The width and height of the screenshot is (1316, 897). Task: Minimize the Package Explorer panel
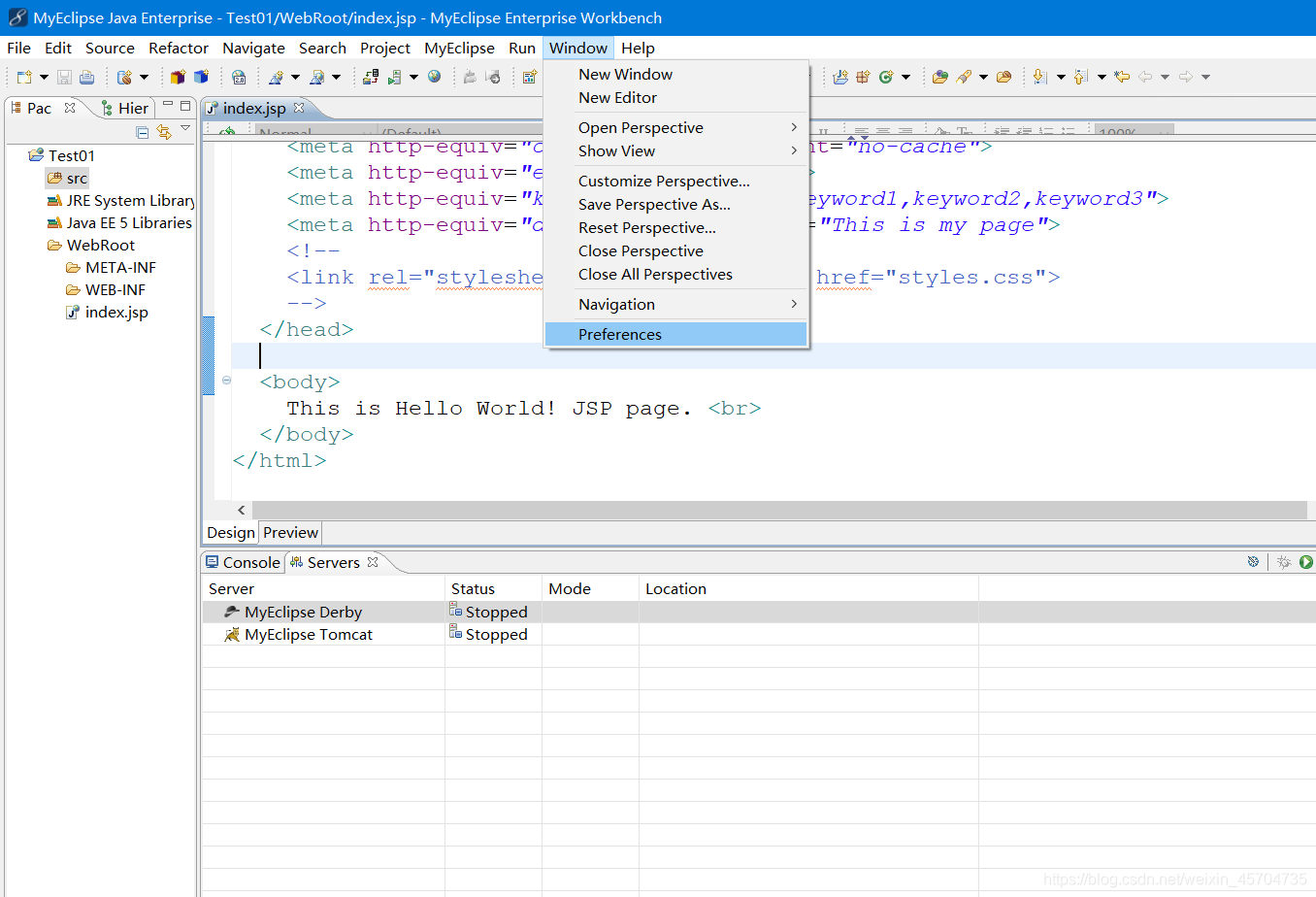click(x=168, y=105)
